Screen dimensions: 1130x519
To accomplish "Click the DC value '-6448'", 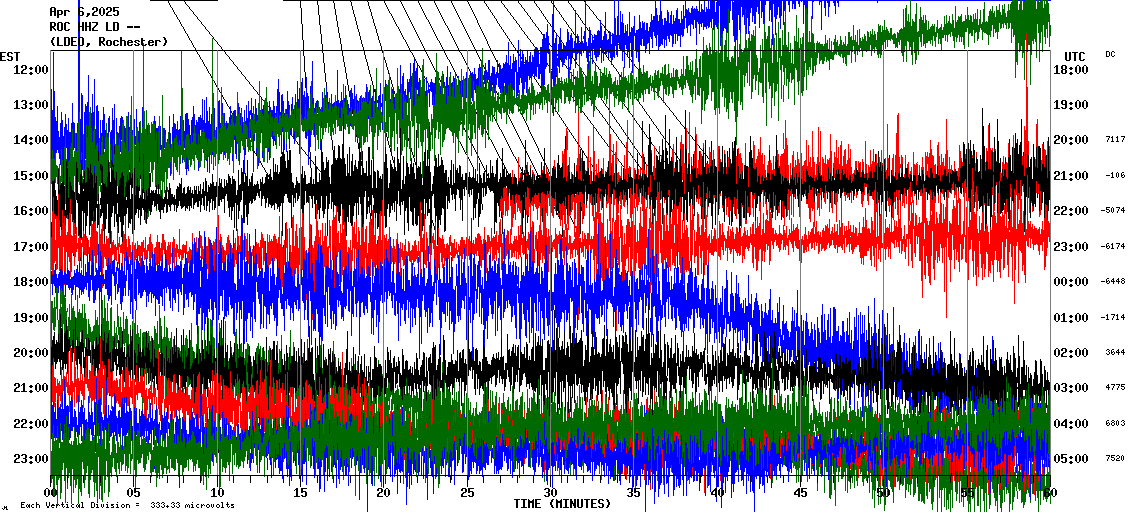I will pyautogui.click(x=1113, y=282).
